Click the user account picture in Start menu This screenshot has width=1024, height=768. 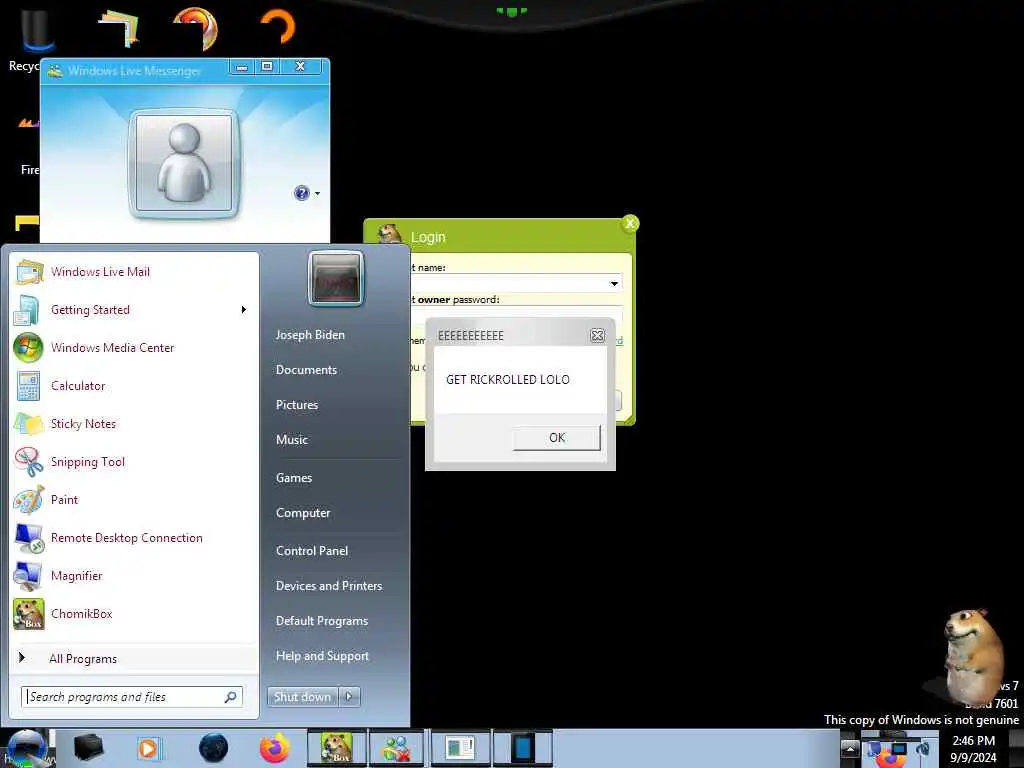(336, 279)
